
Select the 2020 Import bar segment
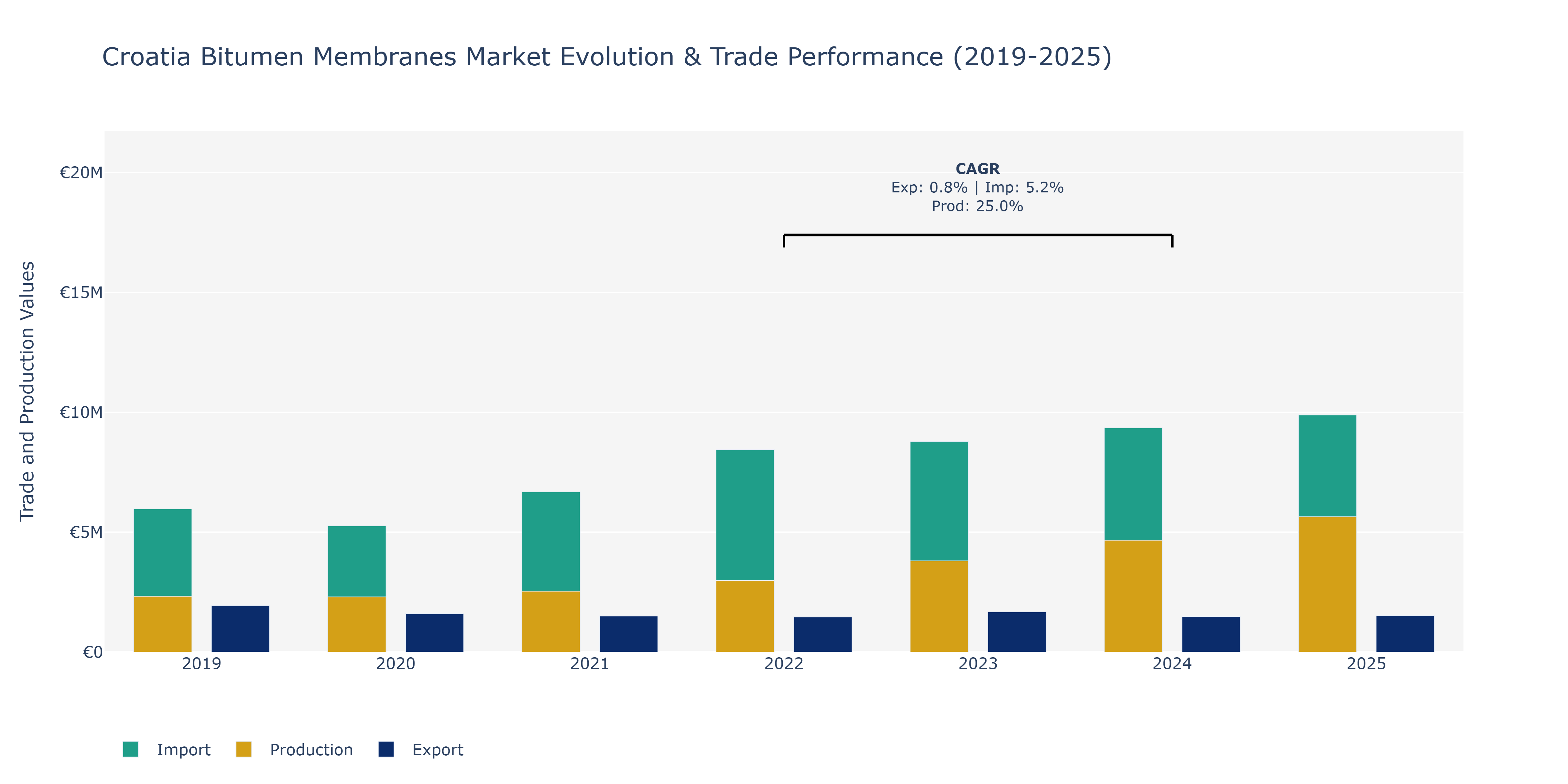[x=357, y=562]
